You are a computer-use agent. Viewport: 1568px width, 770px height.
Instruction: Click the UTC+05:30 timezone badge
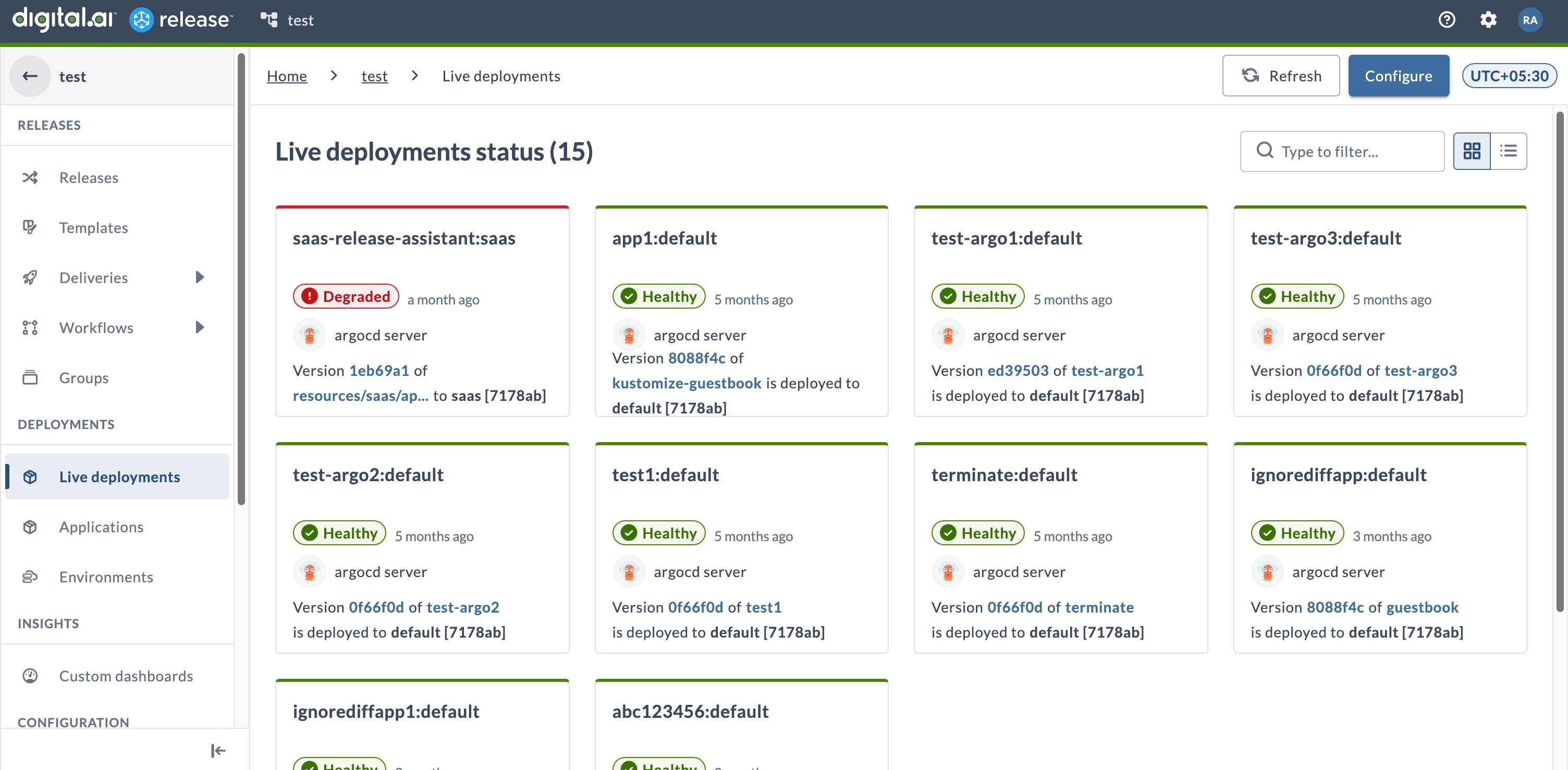pos(1509,76)
